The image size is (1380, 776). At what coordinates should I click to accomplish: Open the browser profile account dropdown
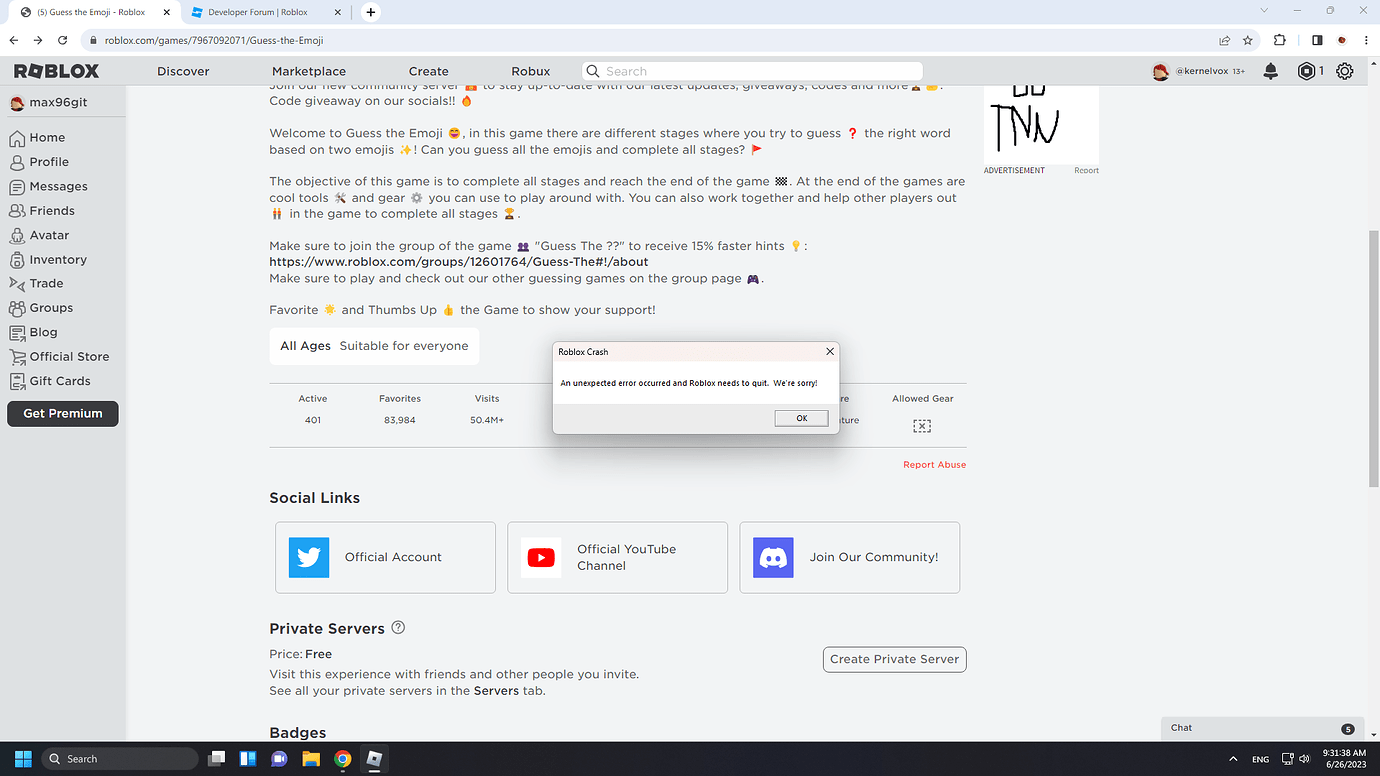1341,40
